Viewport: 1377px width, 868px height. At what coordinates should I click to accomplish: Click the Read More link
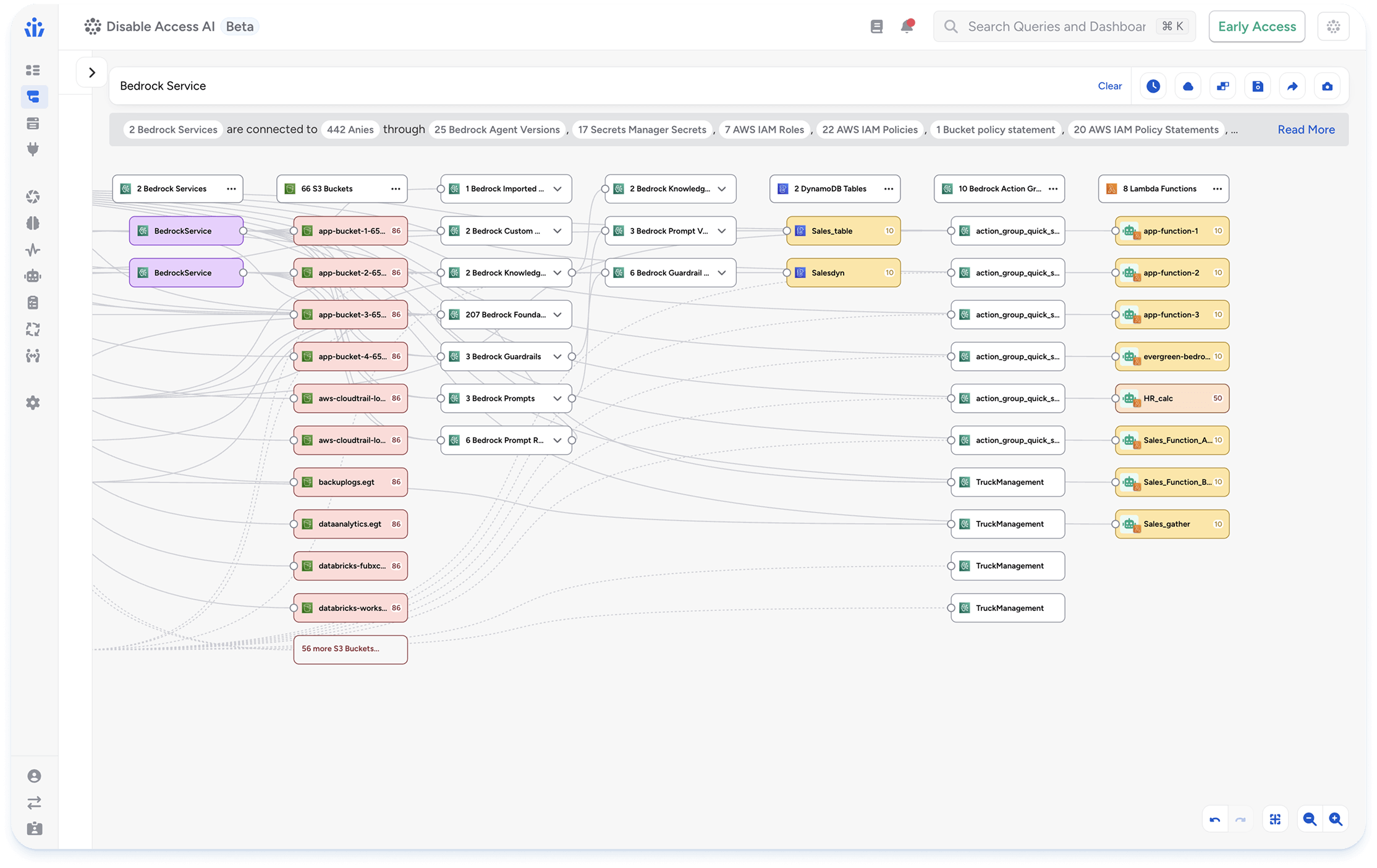point(1306,130)
